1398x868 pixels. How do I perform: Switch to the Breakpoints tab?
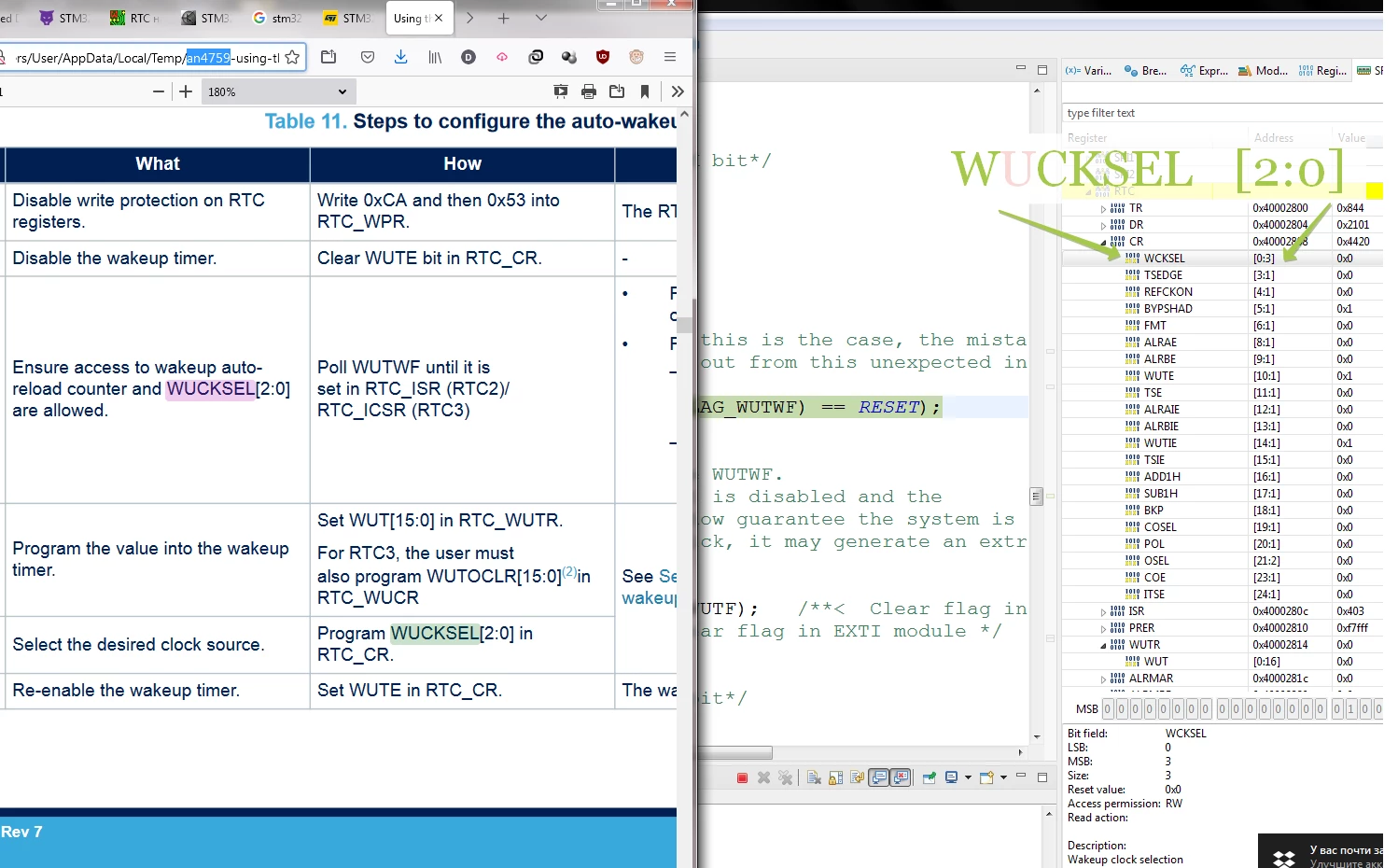point(1146,71)
